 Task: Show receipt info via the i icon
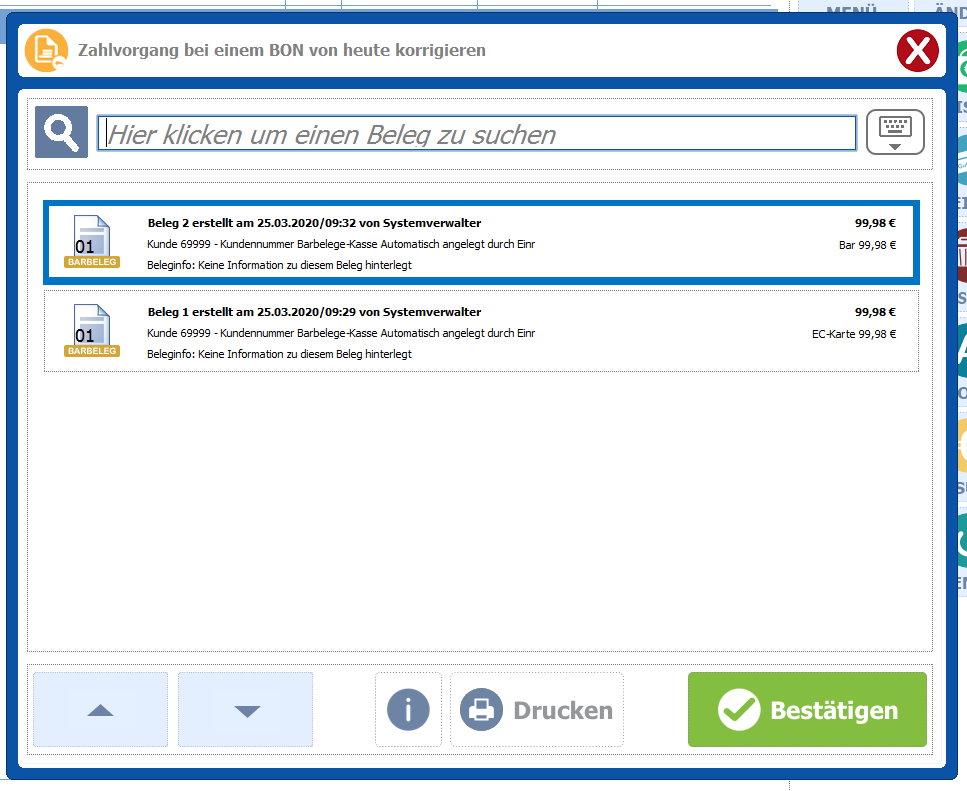pyautogui.click(x=408, y=710)
